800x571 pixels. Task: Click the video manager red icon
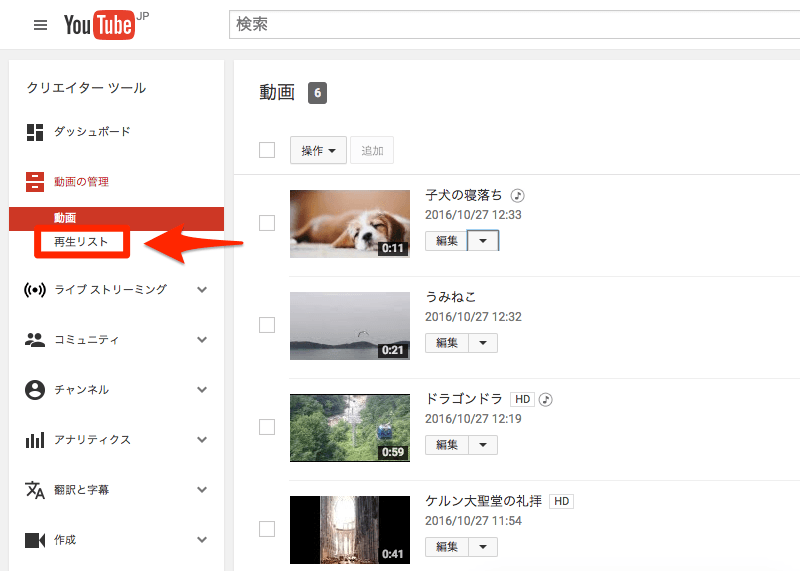35,182
